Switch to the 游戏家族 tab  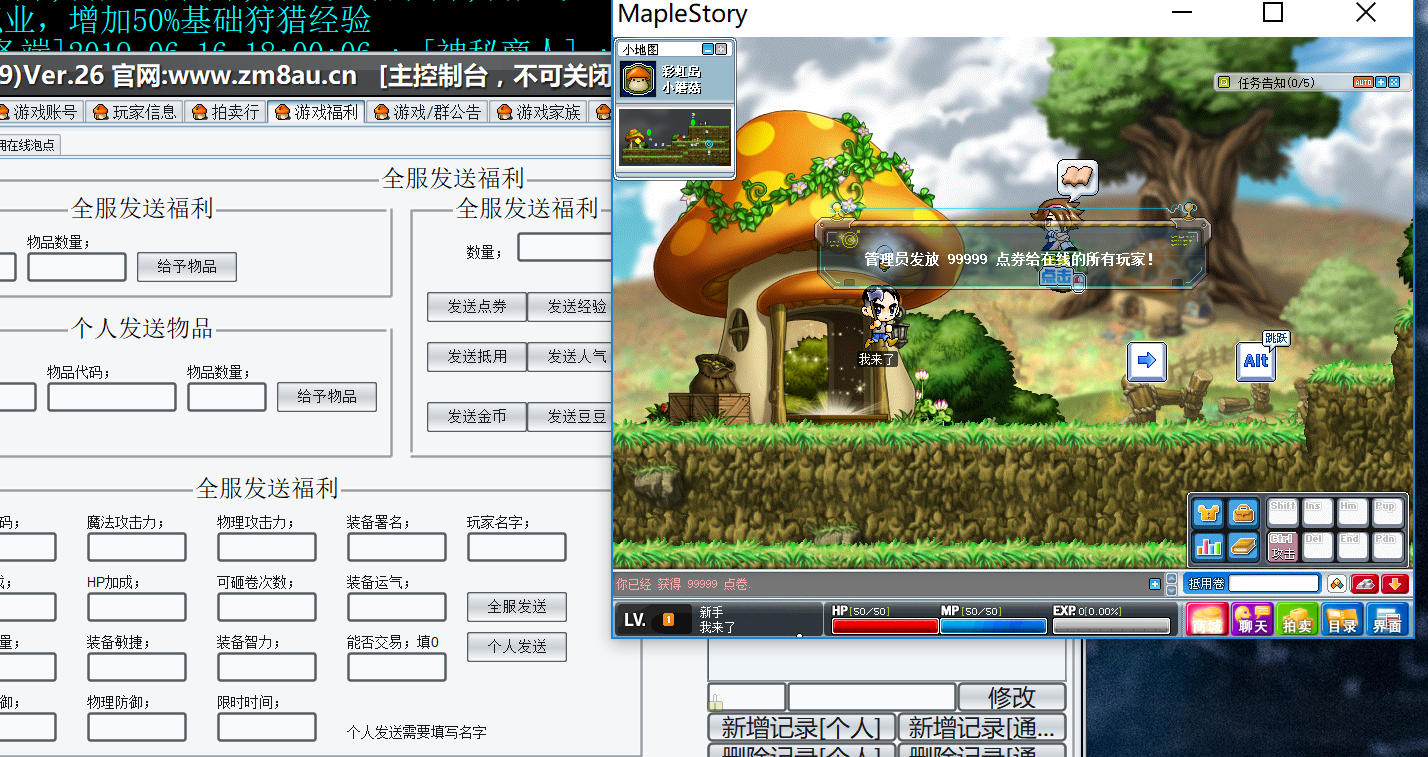tap(539, 112)
